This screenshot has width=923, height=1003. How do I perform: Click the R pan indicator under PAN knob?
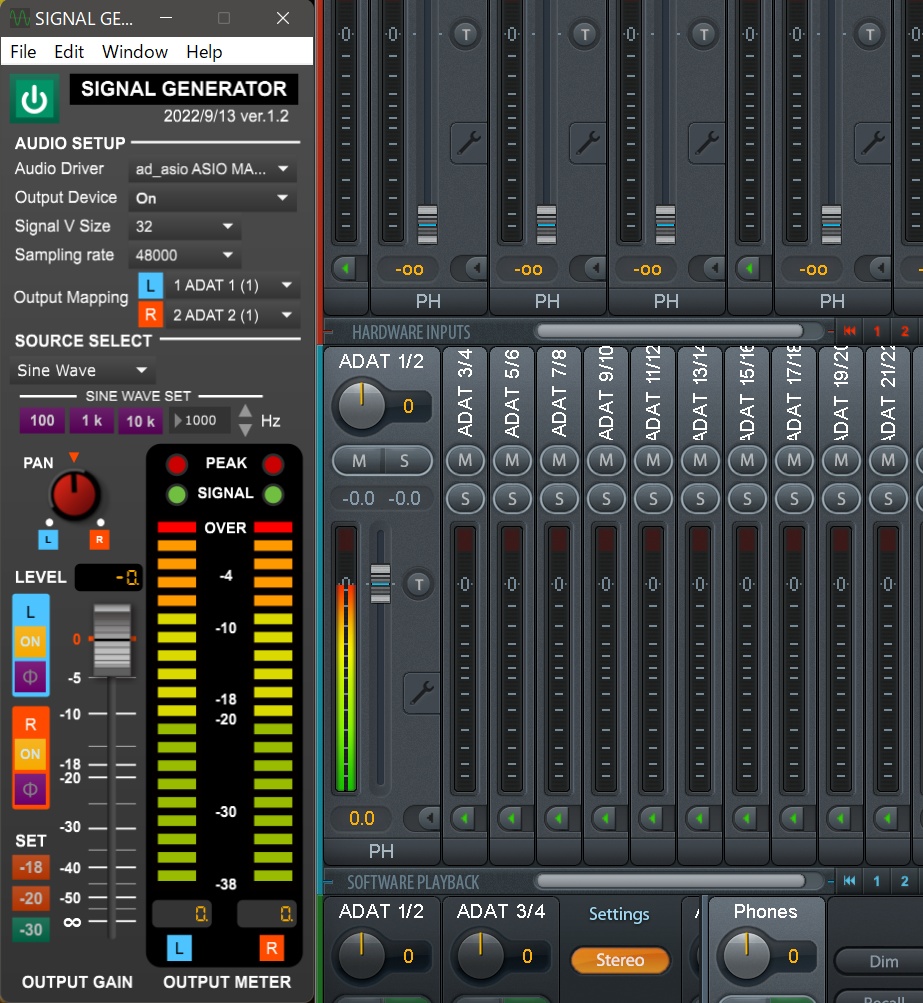(99, 540)
